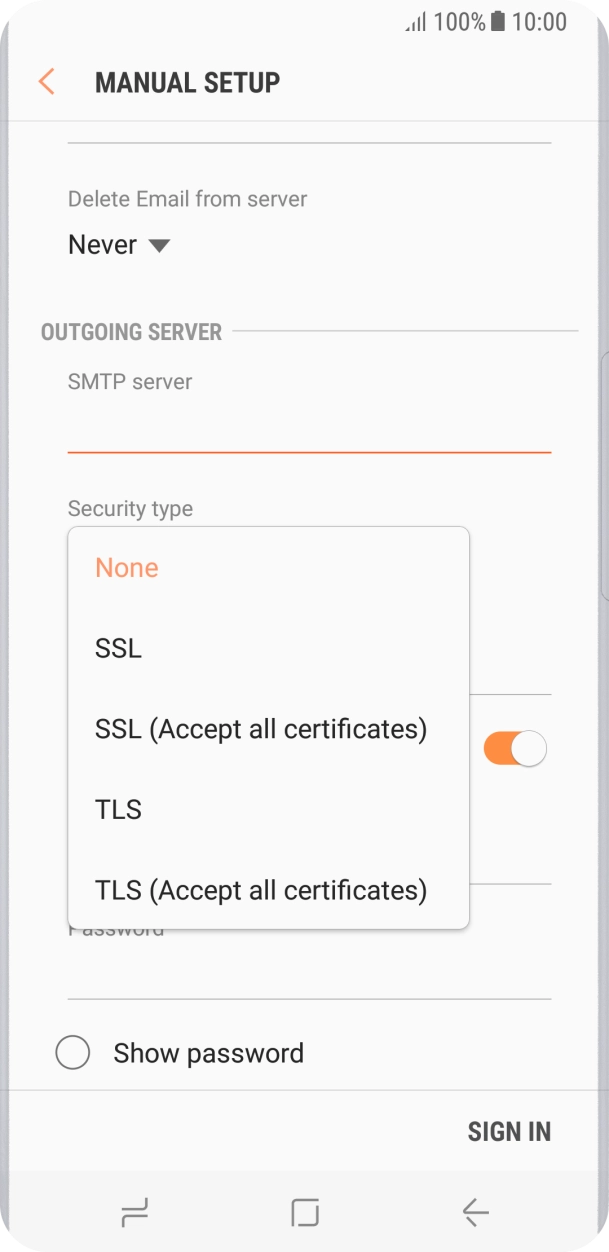
Task: Tap the battery status icon
Action: (x=498, y=22)
